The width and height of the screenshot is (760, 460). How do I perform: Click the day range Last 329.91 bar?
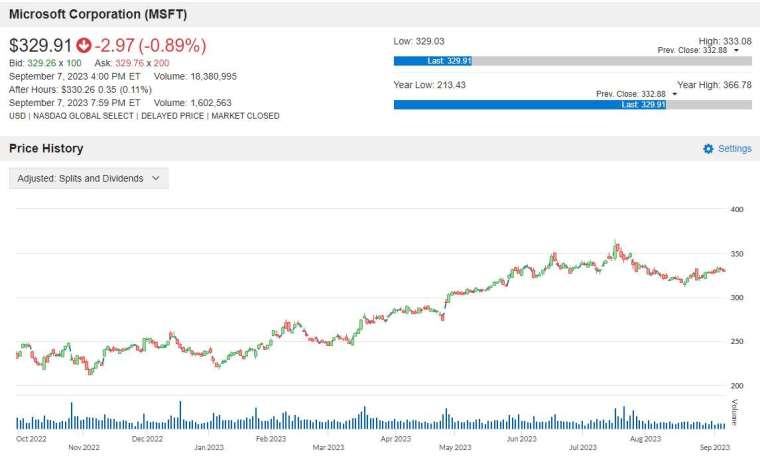click(432, 61)
